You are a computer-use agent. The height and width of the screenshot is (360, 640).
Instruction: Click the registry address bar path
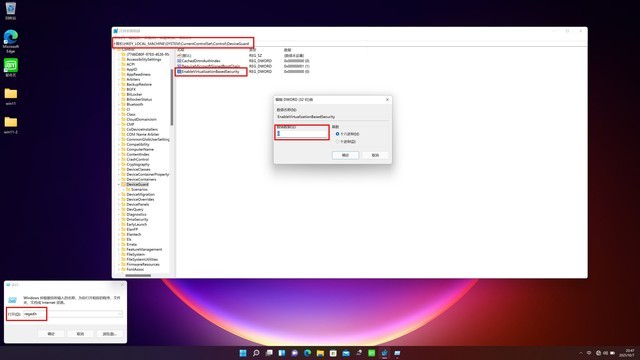click(x=183, y=43)
